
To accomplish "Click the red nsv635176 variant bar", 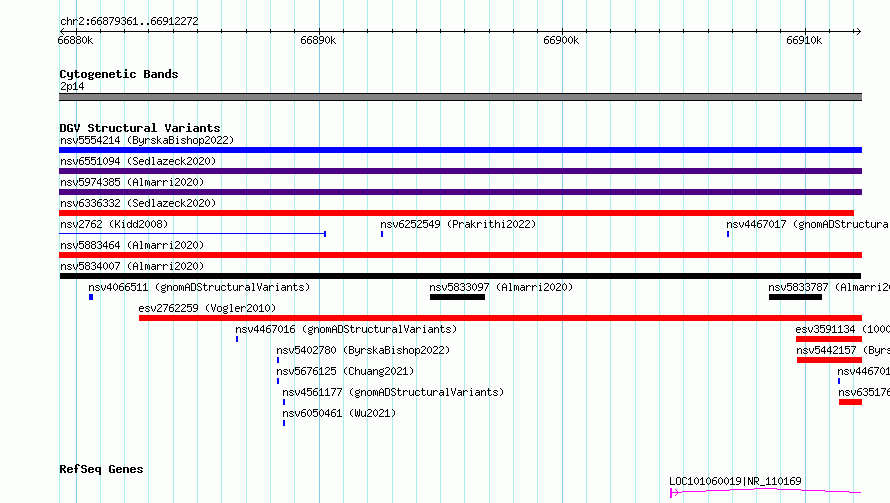I will 850,403.
